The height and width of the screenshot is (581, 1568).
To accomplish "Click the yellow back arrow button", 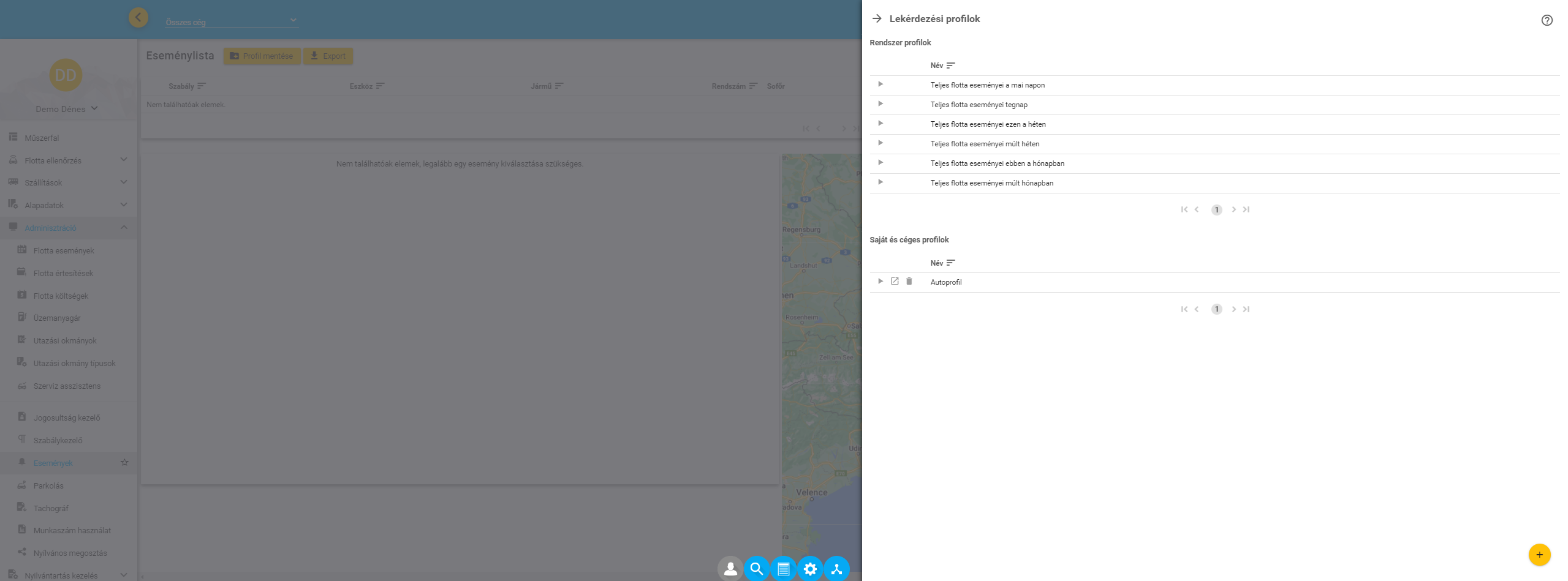I will pyautogui.click(x=138, y=17).
